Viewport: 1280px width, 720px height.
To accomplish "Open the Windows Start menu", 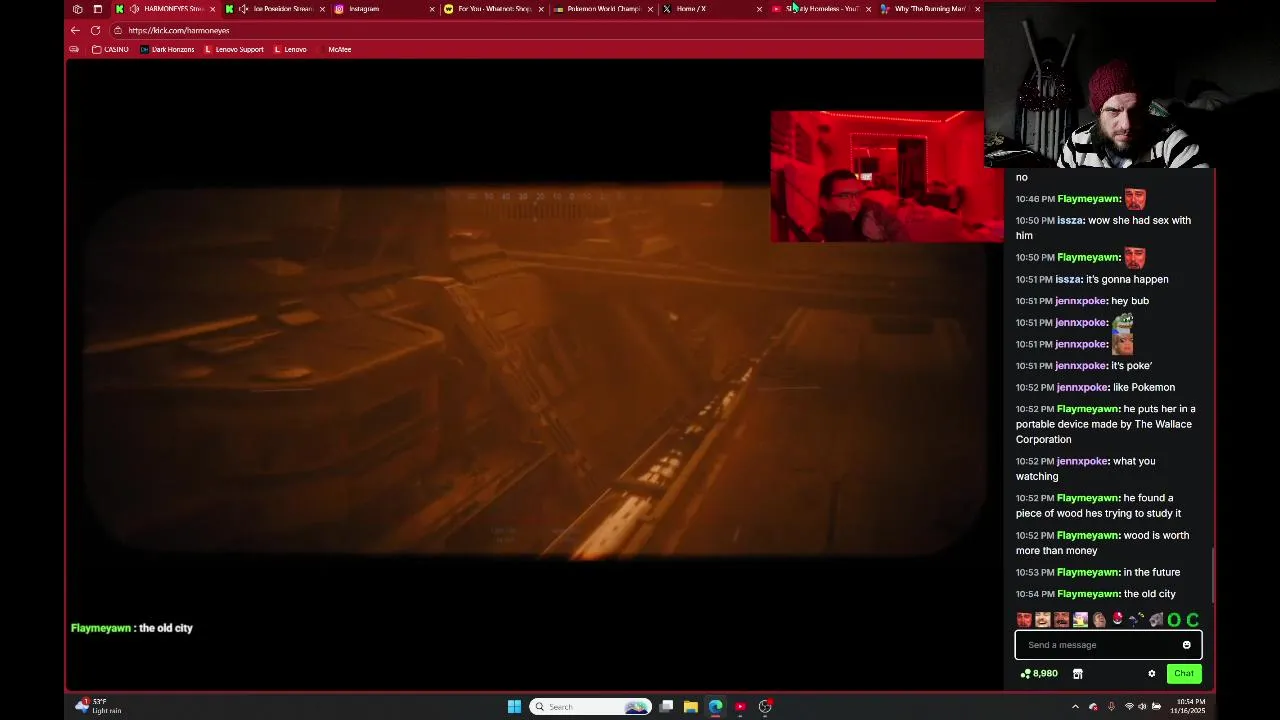I will [514, 707].
